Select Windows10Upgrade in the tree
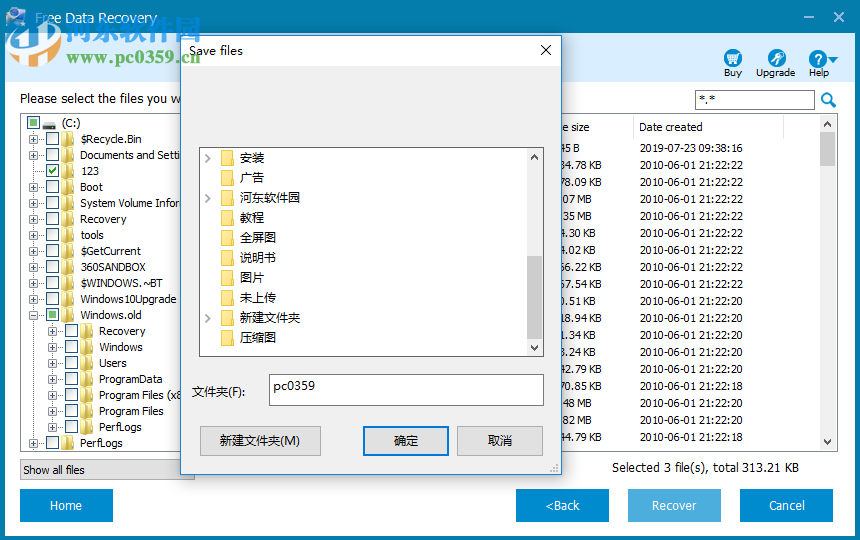The height and width of the screenshot is (540, 860). [x=128, y=299]
